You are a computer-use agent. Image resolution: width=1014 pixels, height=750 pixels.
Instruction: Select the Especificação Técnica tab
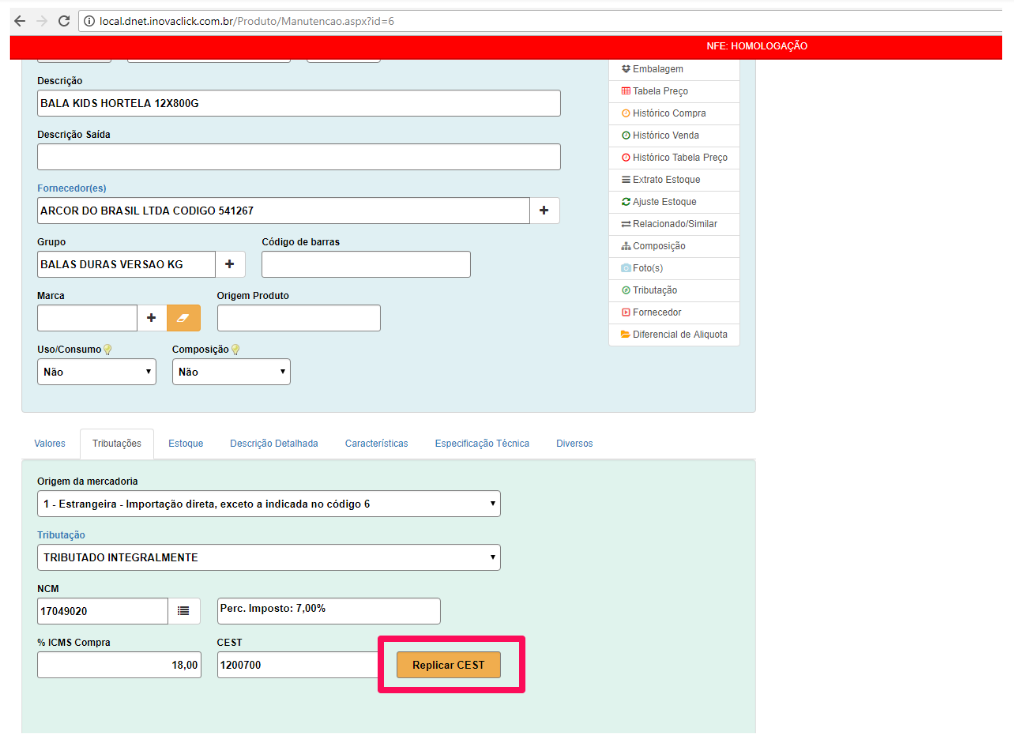(481, 443)
